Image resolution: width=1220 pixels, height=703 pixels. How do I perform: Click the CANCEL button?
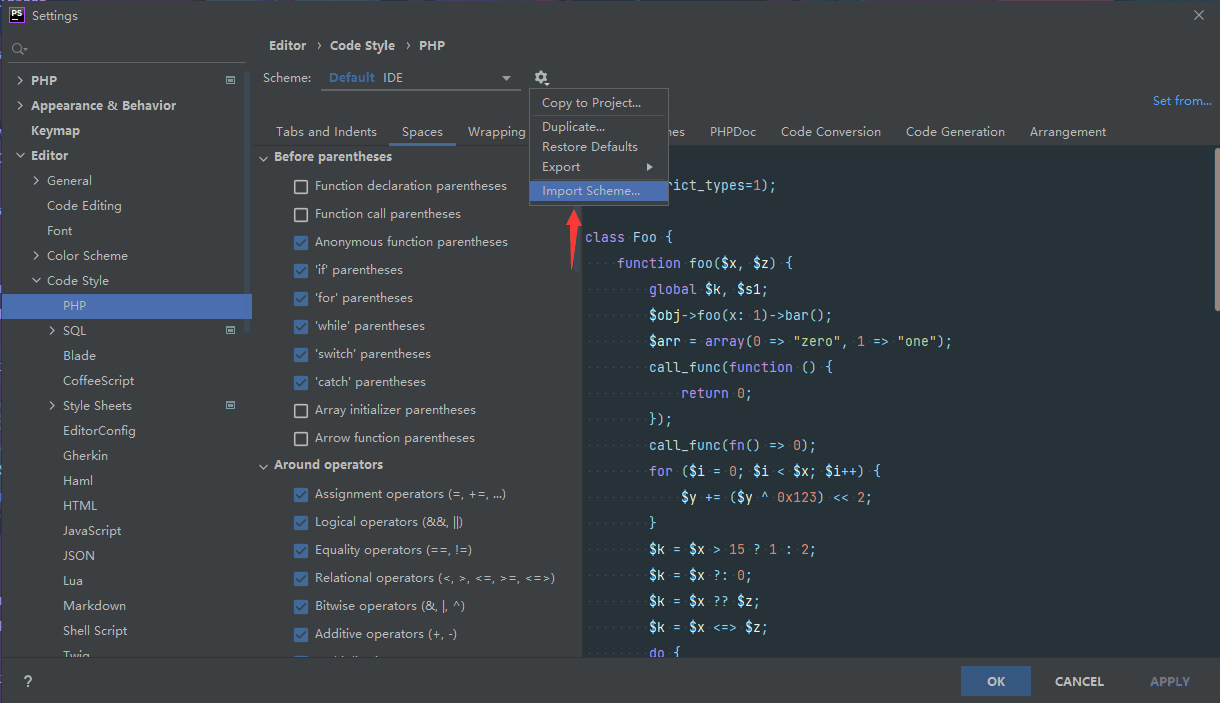click(1079, 681)
